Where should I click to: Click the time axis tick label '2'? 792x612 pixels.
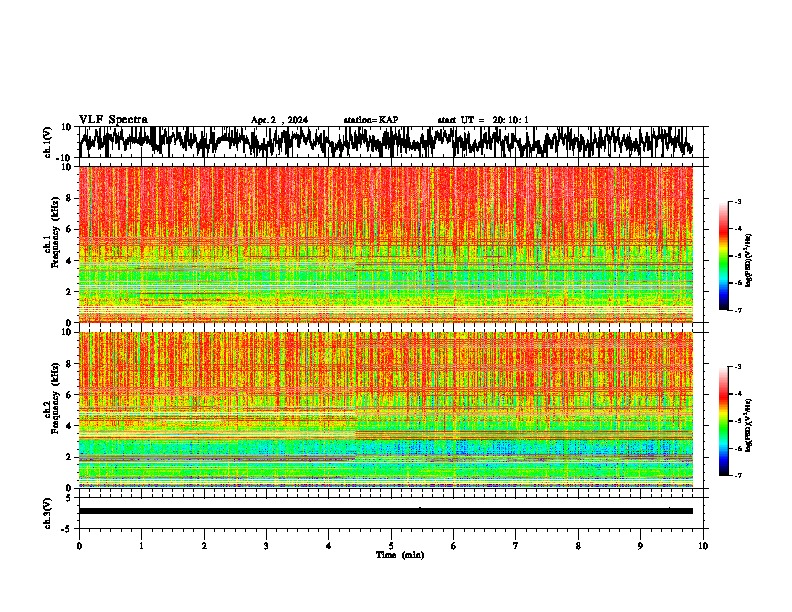[x=204, y=546]
